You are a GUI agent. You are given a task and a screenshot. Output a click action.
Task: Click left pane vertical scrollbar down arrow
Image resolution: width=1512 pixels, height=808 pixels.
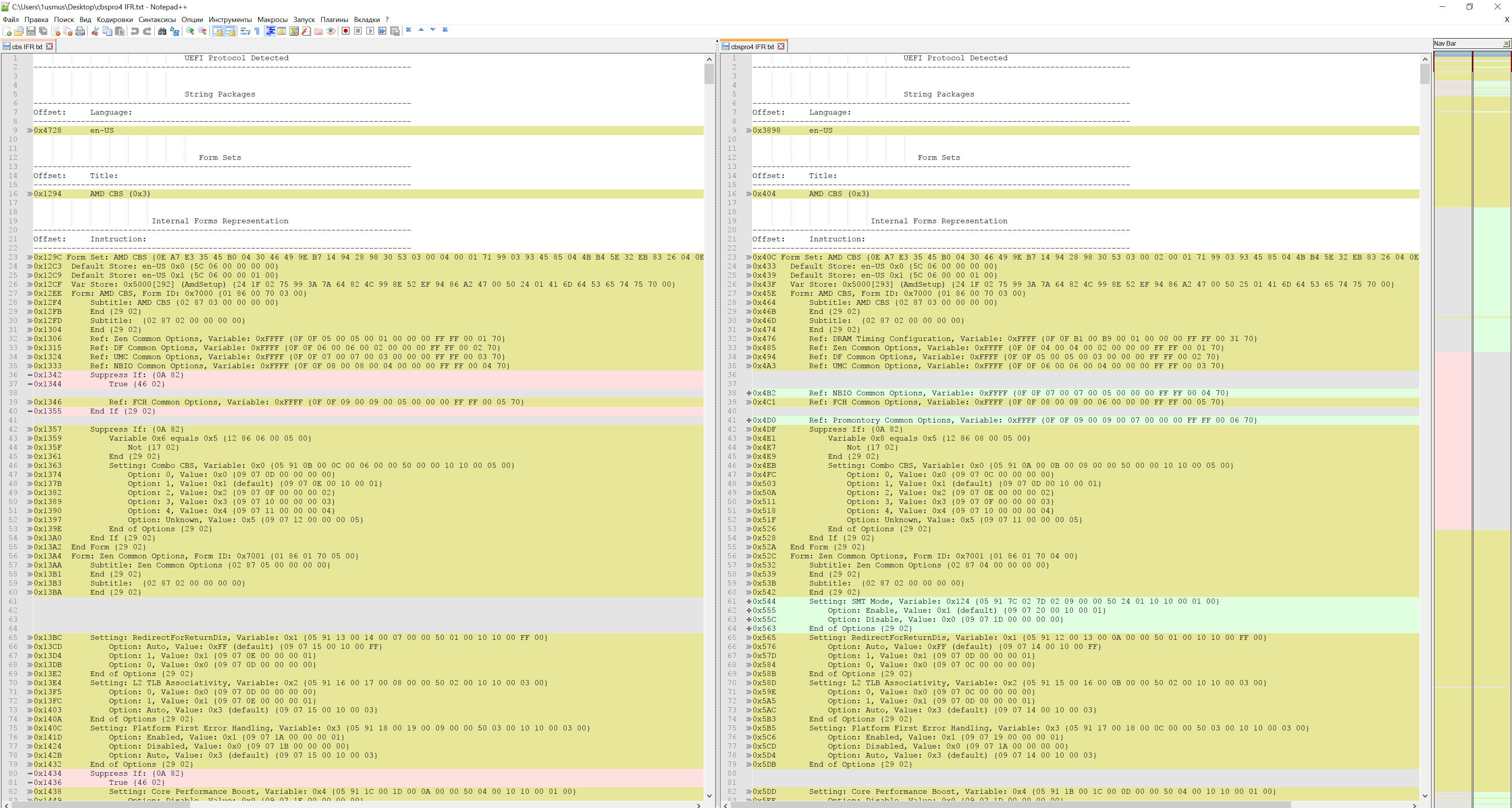(x=709, y=796)
